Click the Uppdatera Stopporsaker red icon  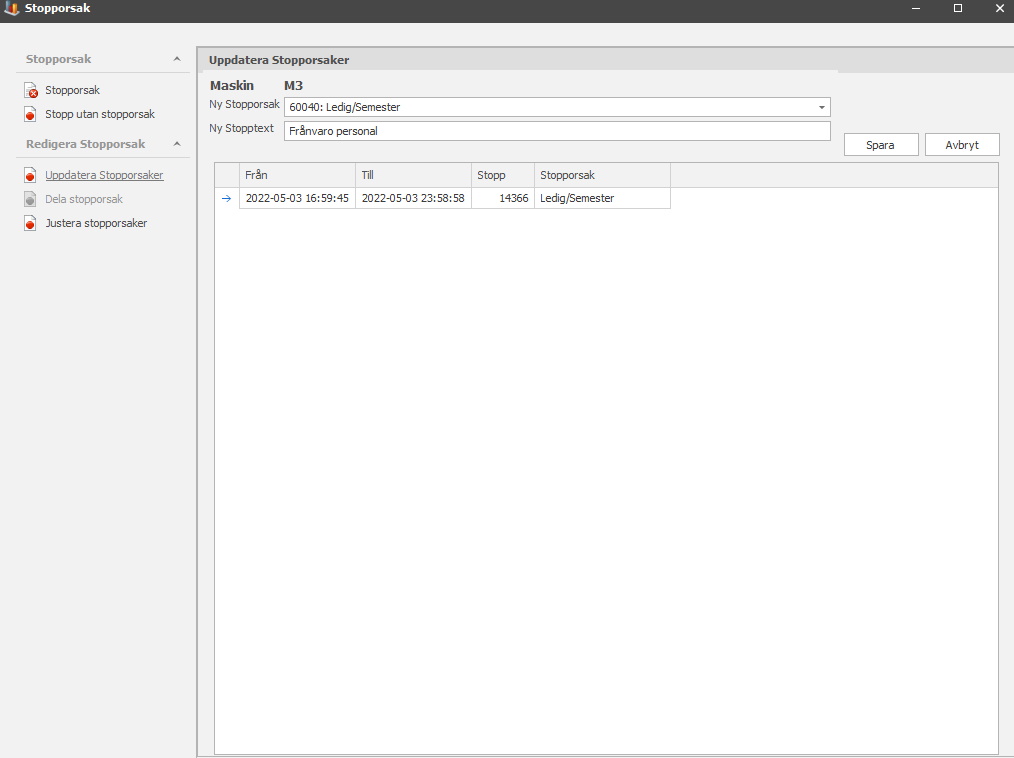[x=30, y=175]
